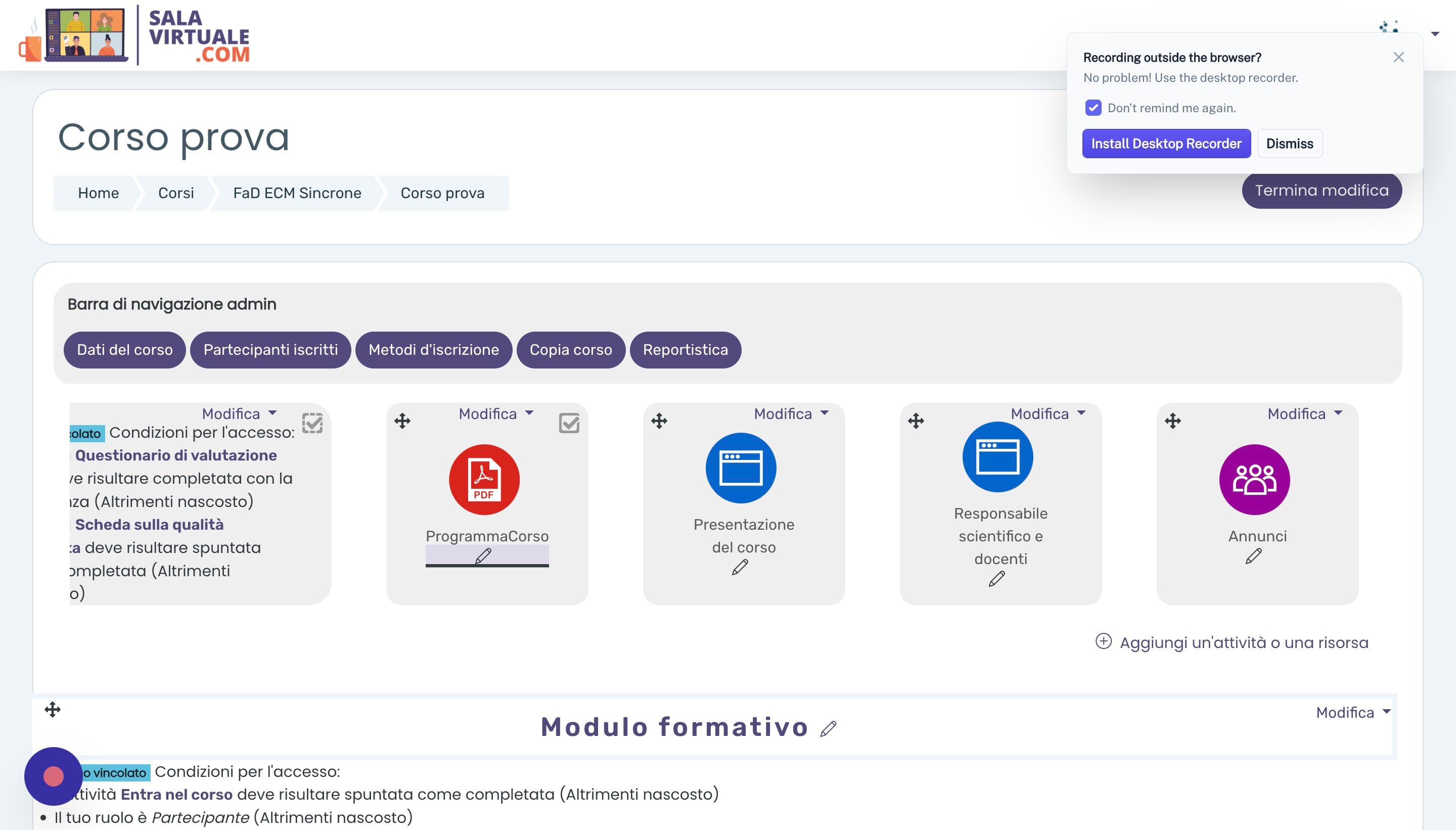Click the move handle of Modulo formativo section
Image resolution: width=1456 pixels, height=830 pixels.
[53, 710]
